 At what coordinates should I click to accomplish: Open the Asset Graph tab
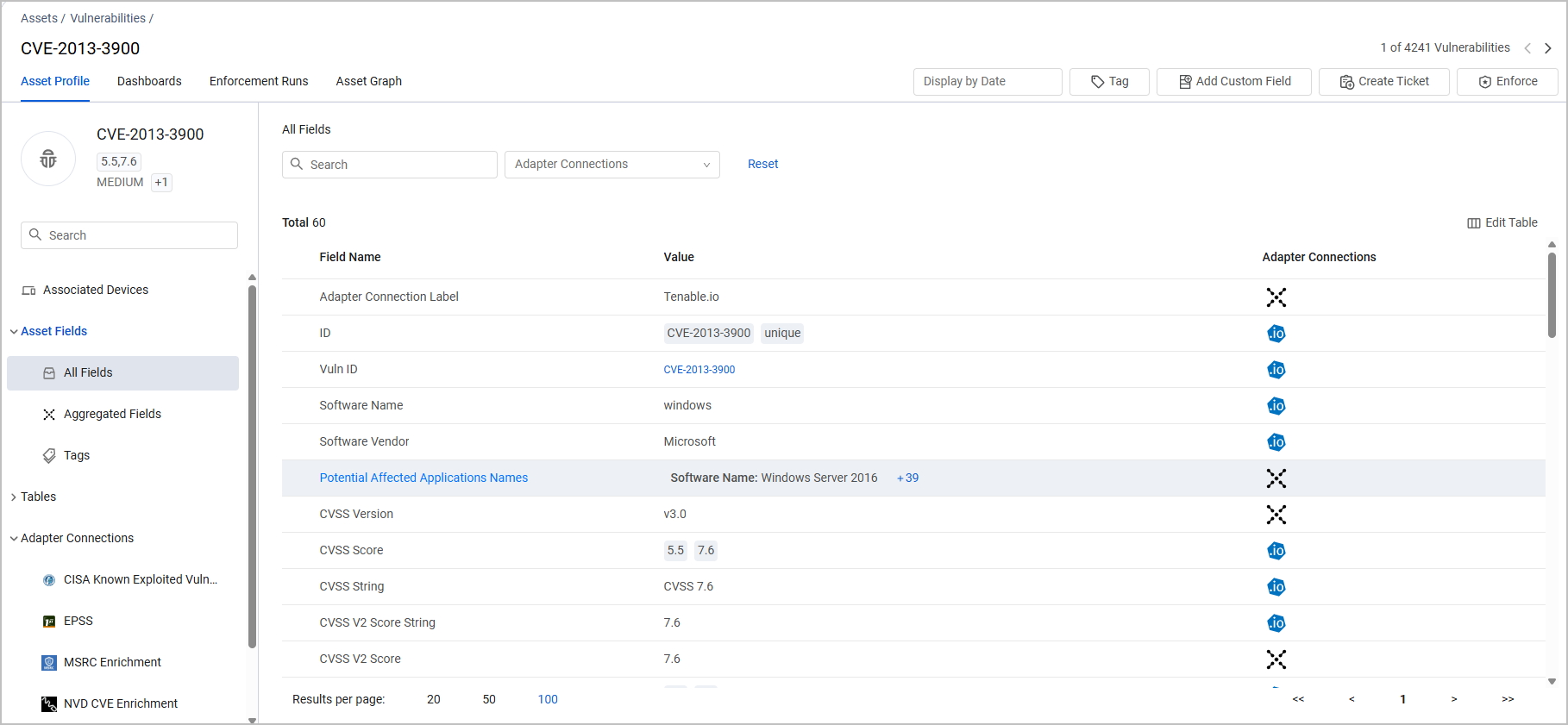click(369, 81)
